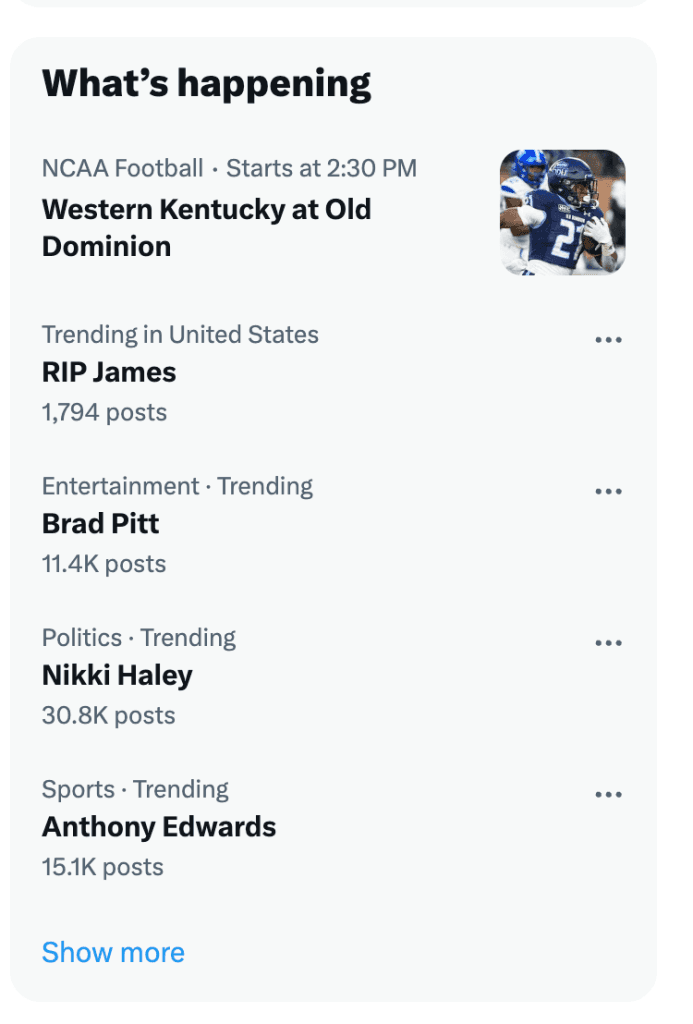Open the Western Kentucky at Old Dominion event

206,228
